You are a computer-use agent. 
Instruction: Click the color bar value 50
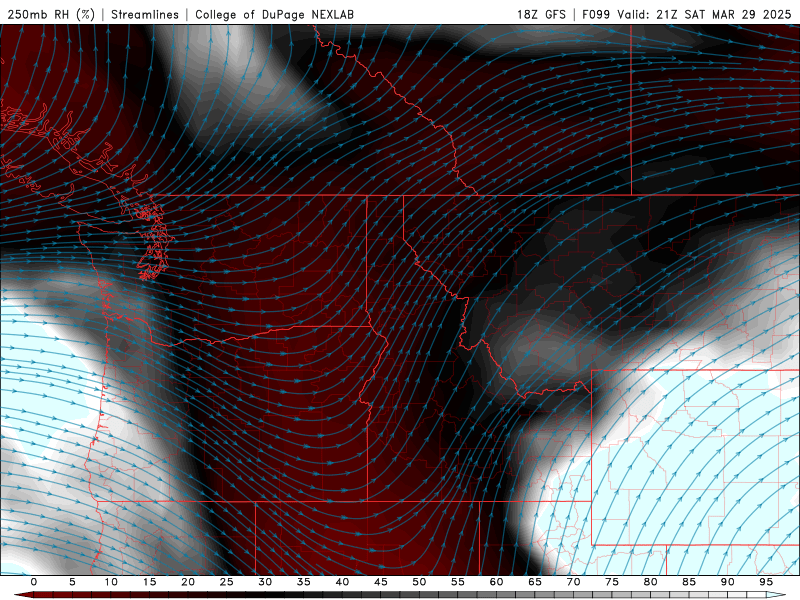click(x=419, y=582)
